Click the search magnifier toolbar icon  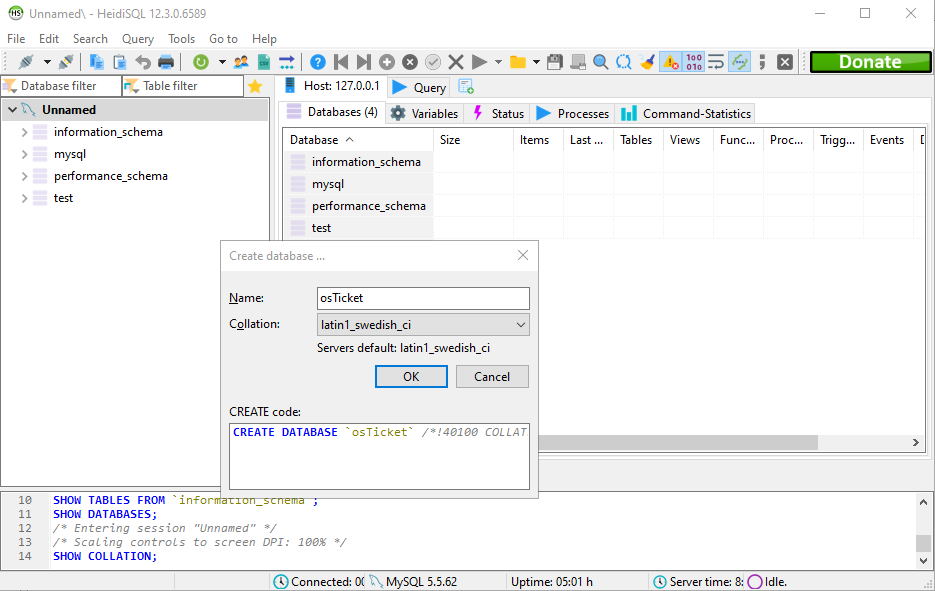[601, 61]
